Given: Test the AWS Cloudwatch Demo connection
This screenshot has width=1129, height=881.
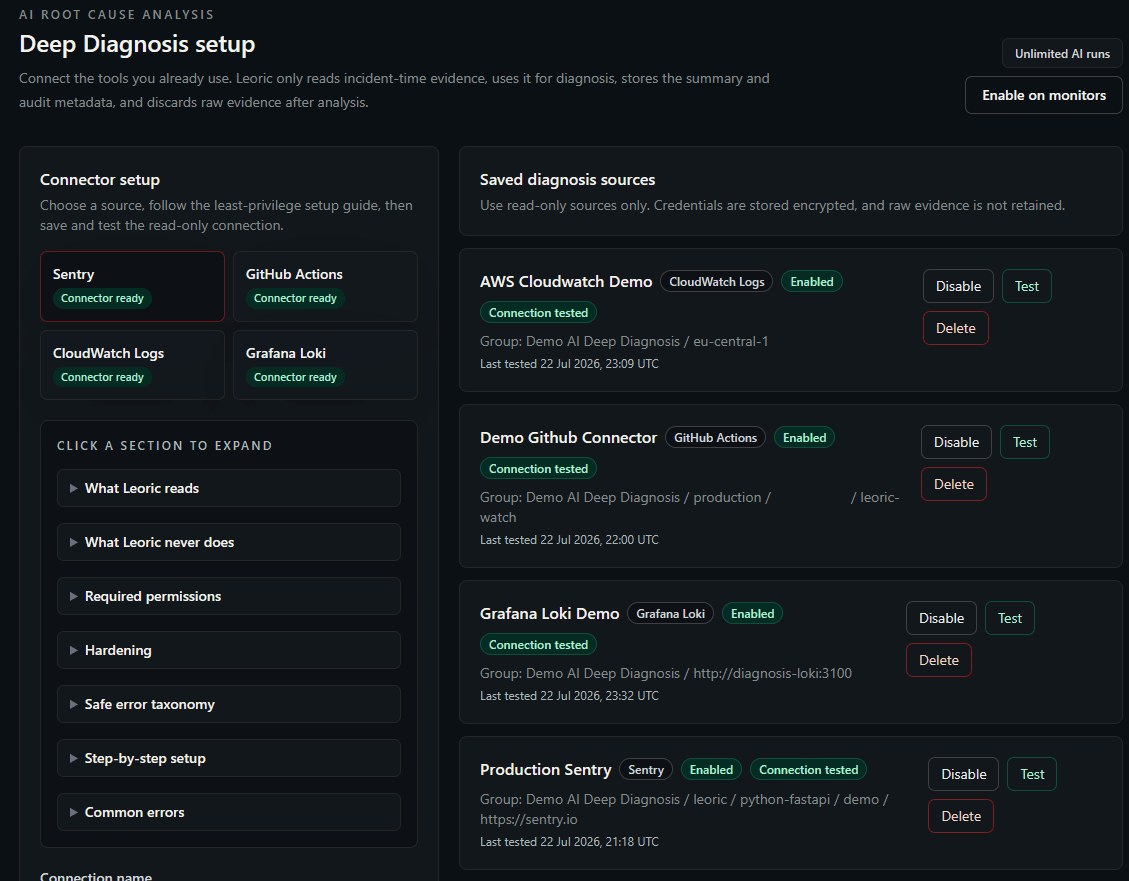Looking at the screenshot, I should pos(1027,286).
